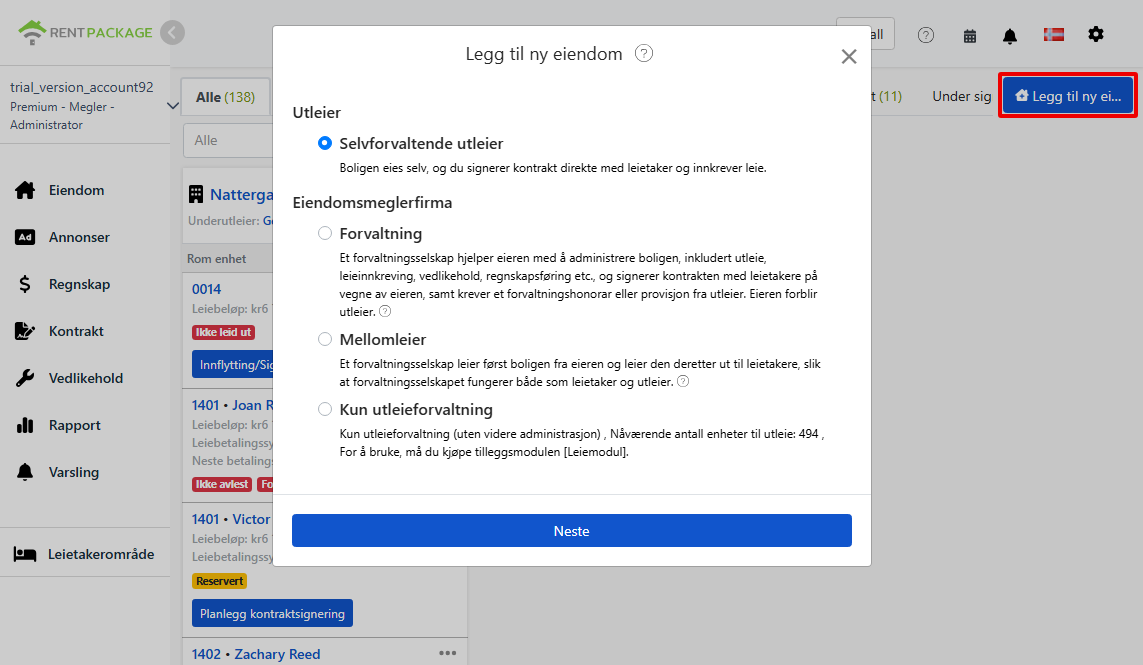Open settings gear icon
1143x665 pixels.
(x=1096, y=34)
